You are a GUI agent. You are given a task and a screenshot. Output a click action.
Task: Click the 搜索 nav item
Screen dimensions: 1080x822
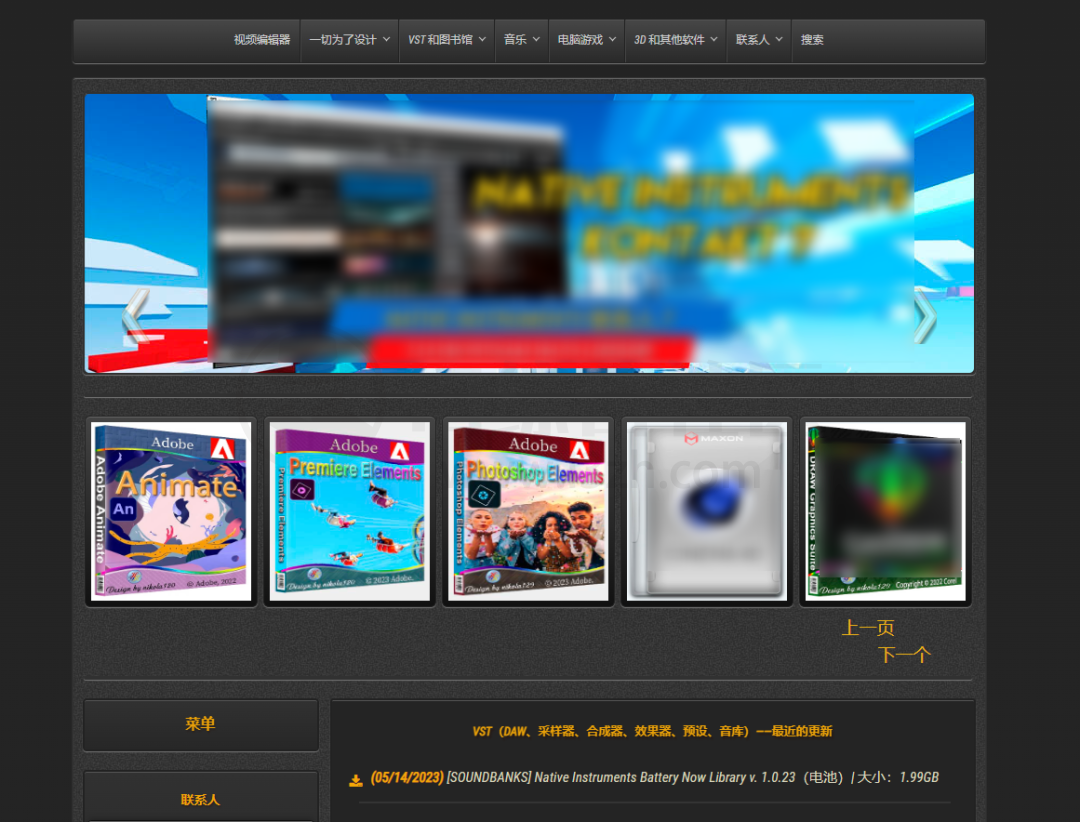coord(812,40)
